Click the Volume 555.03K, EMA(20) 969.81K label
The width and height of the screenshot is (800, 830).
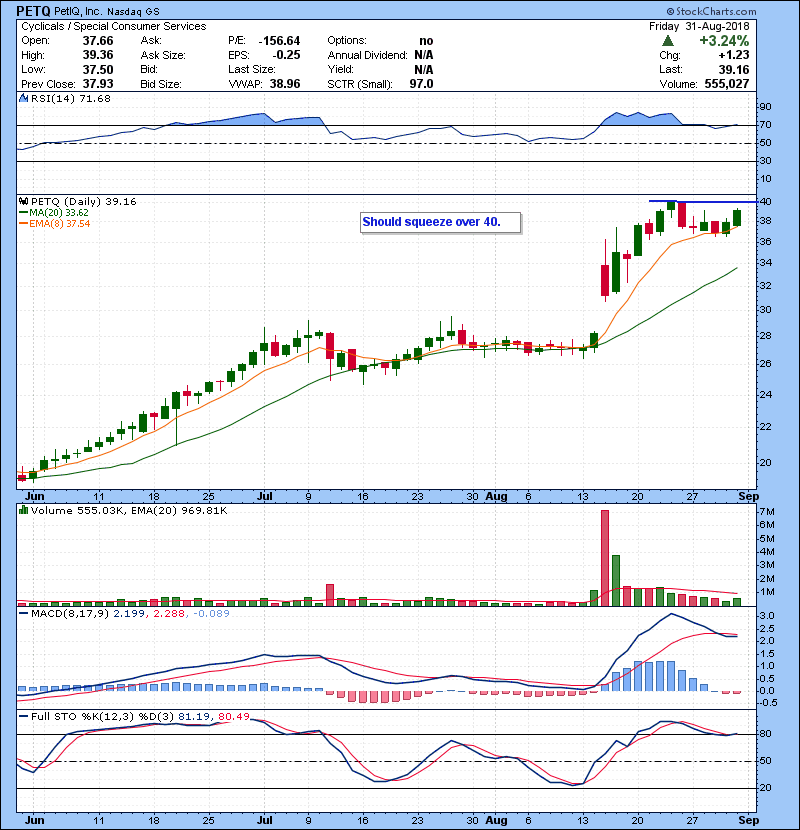click(x=129, y=510)
